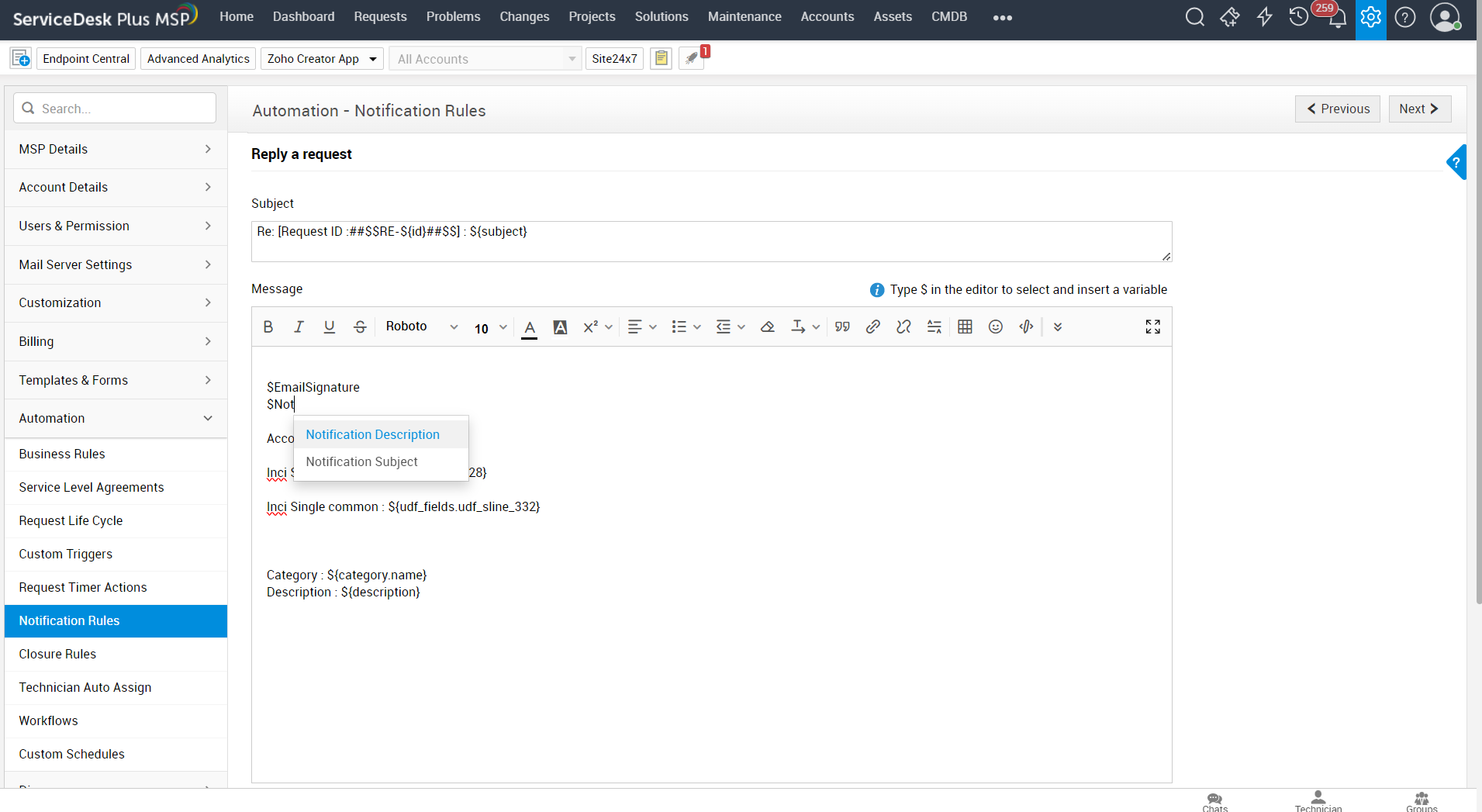The width and height of the screenshot is (1482, 812).
Task: Click the rocket icon with red badge
Action: coord(692,58)
